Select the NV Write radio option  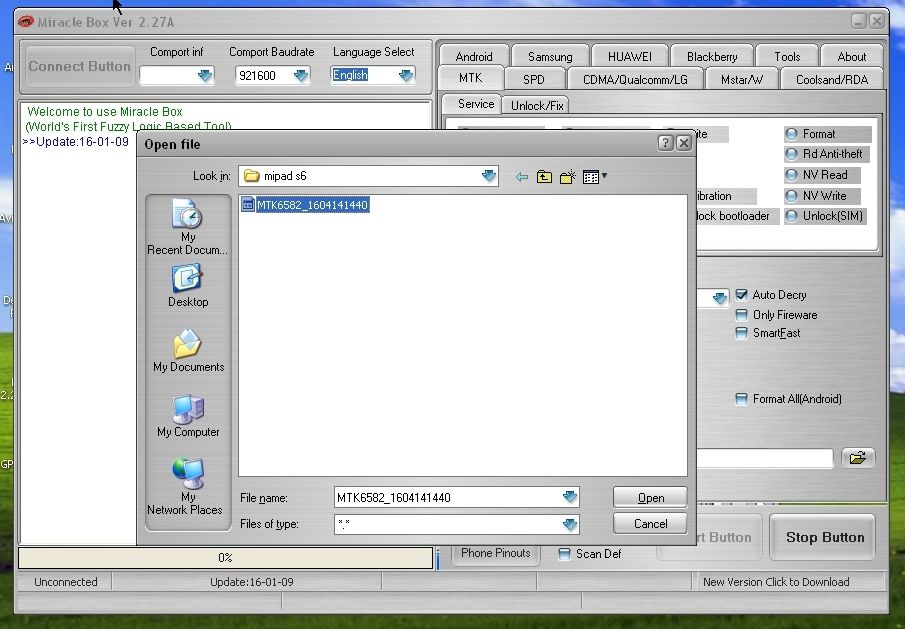tap(791, 196)
